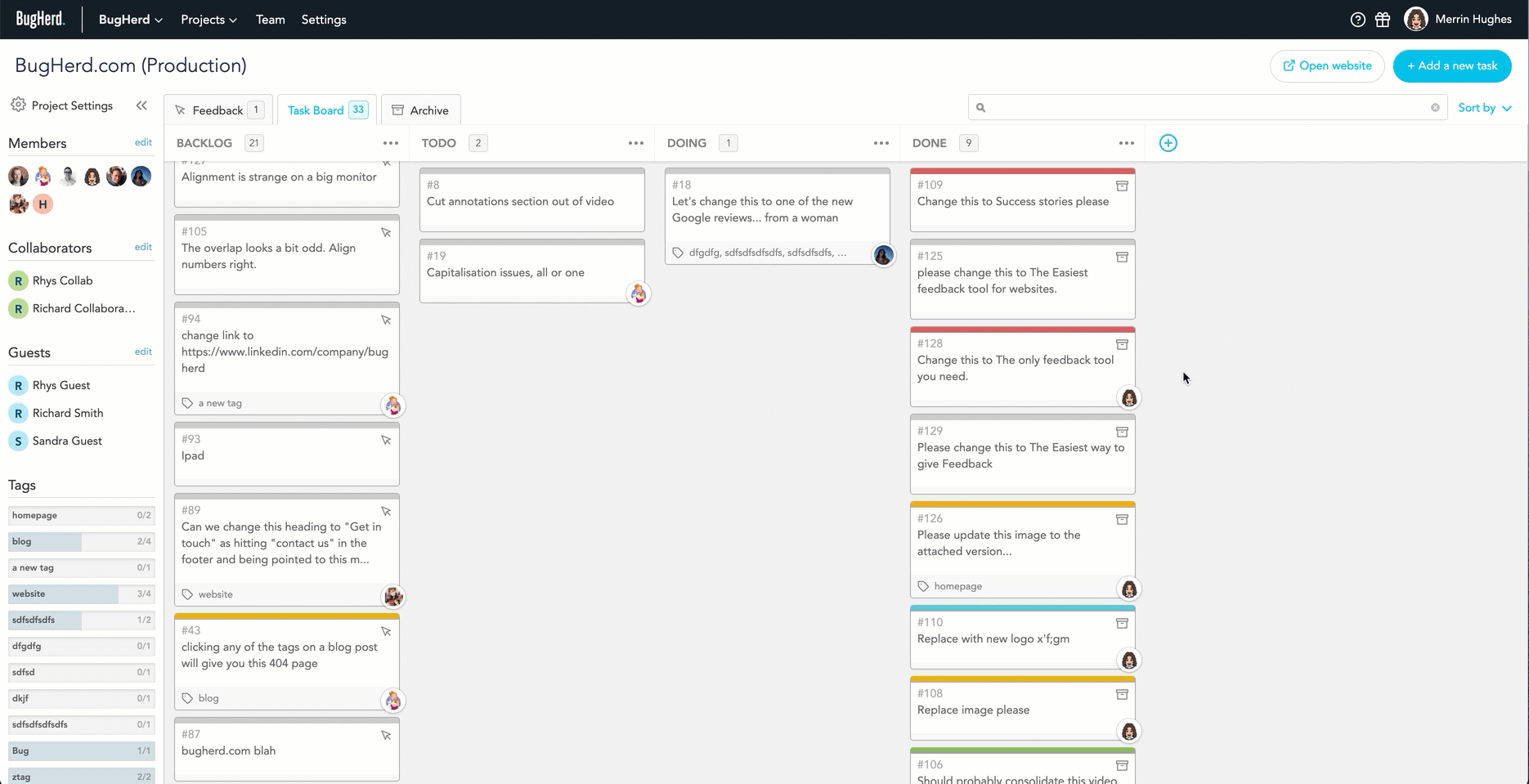Click archive icon on task #129

[1122, 432]
